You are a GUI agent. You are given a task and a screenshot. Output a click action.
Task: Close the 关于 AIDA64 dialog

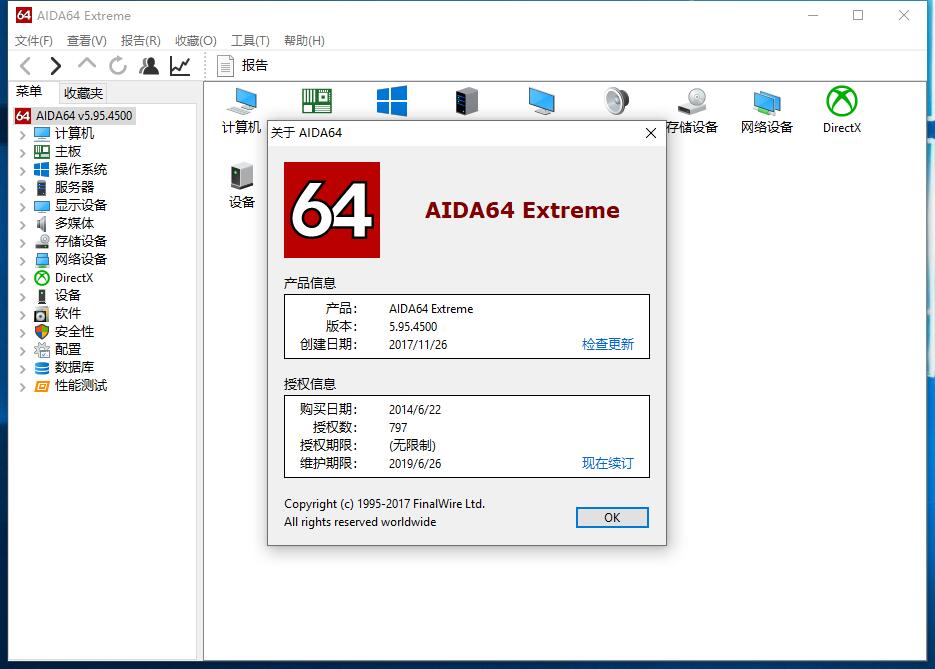[651, 133]
